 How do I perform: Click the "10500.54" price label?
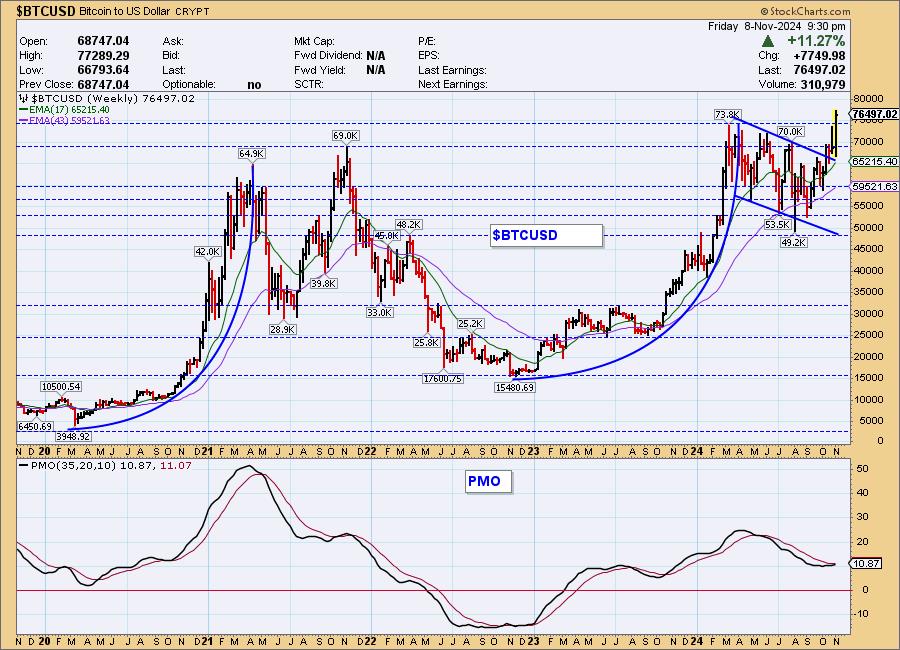(61, 386)
